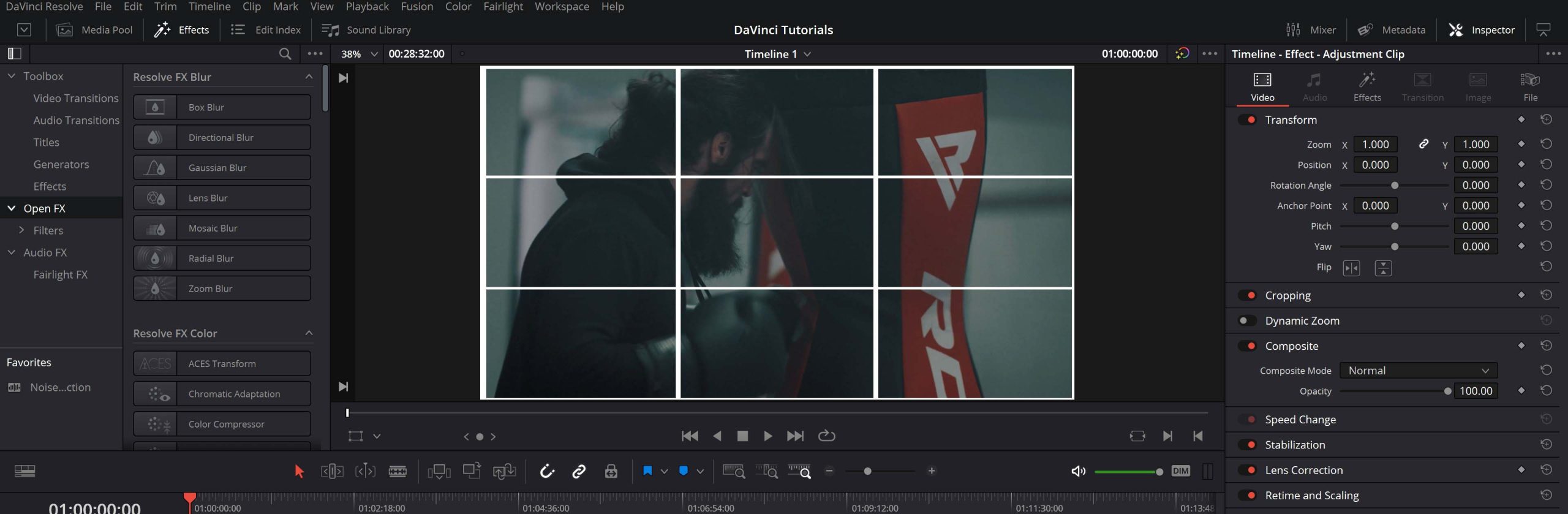This screenshot has height=514, width=1568.
Task: Open the Fusion menu
Action: [417, 7]
